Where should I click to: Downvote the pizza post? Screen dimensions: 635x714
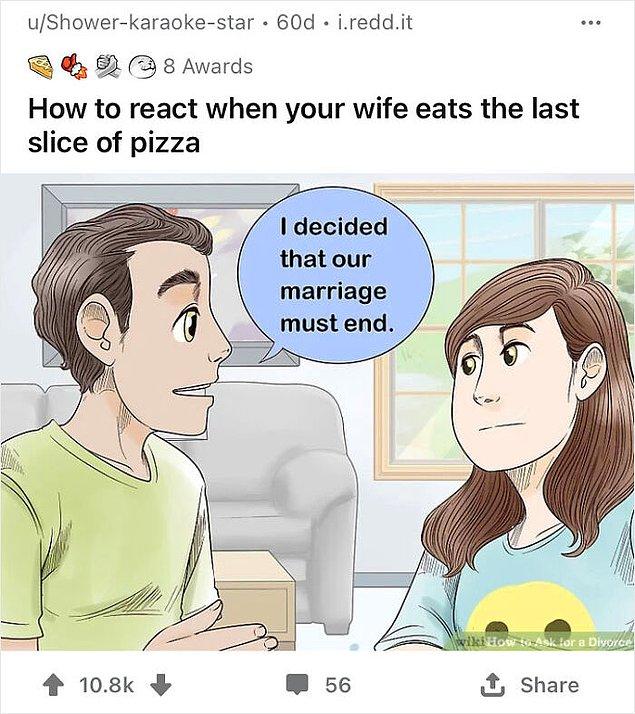pyautogui.click(x=160, y=685)
